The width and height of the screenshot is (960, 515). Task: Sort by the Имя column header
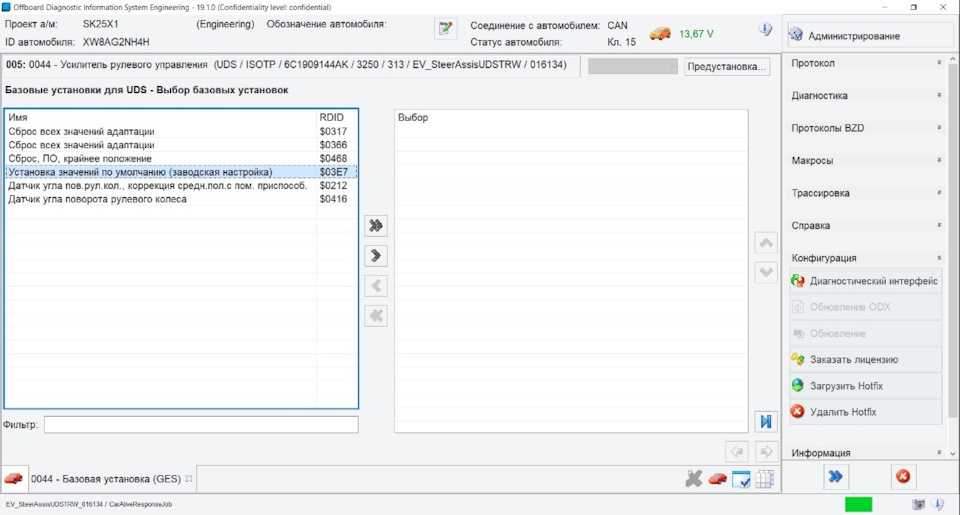coord(160,117)
